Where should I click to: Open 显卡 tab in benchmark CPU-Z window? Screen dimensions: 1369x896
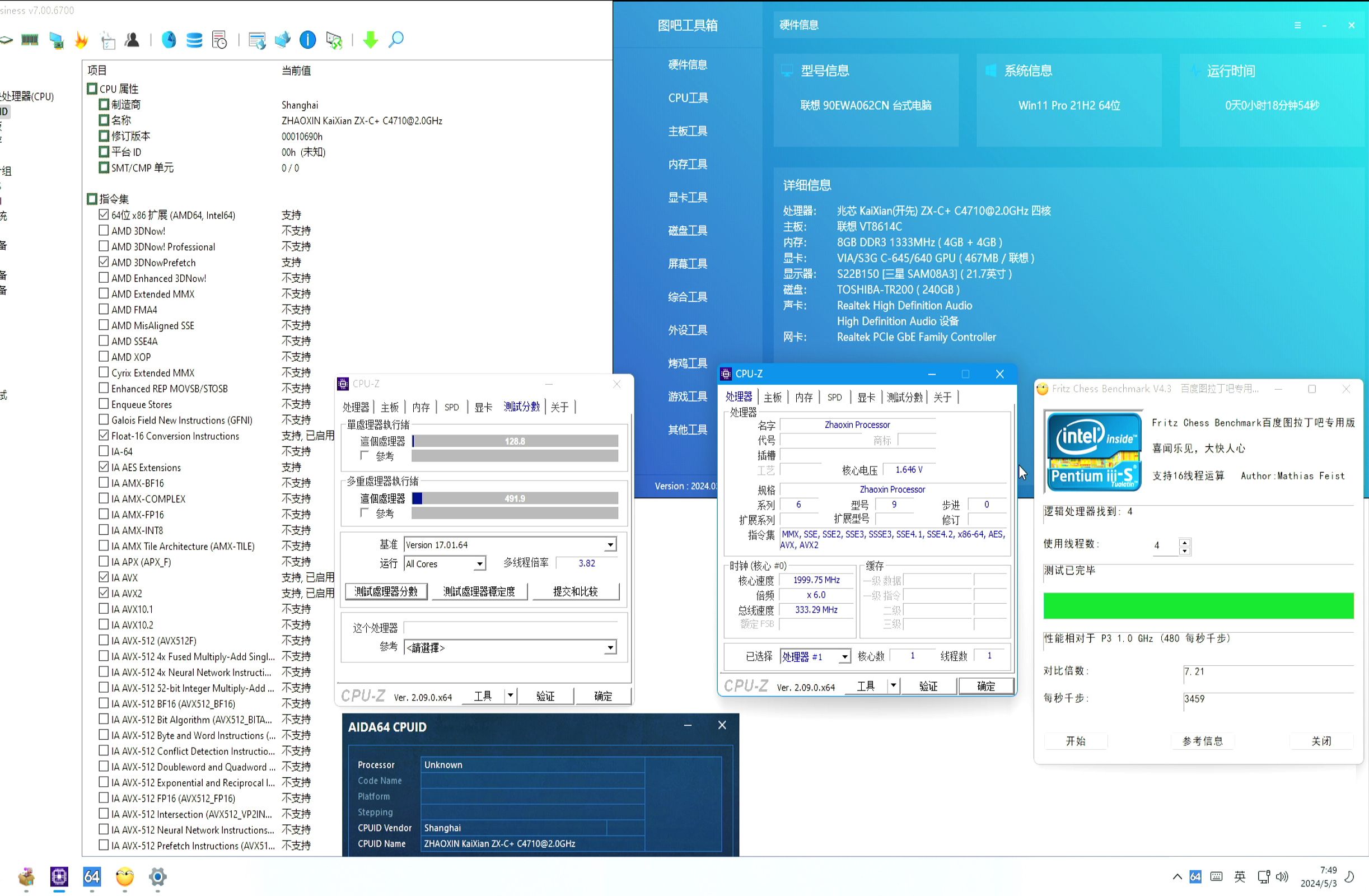[x=483, y=408]
